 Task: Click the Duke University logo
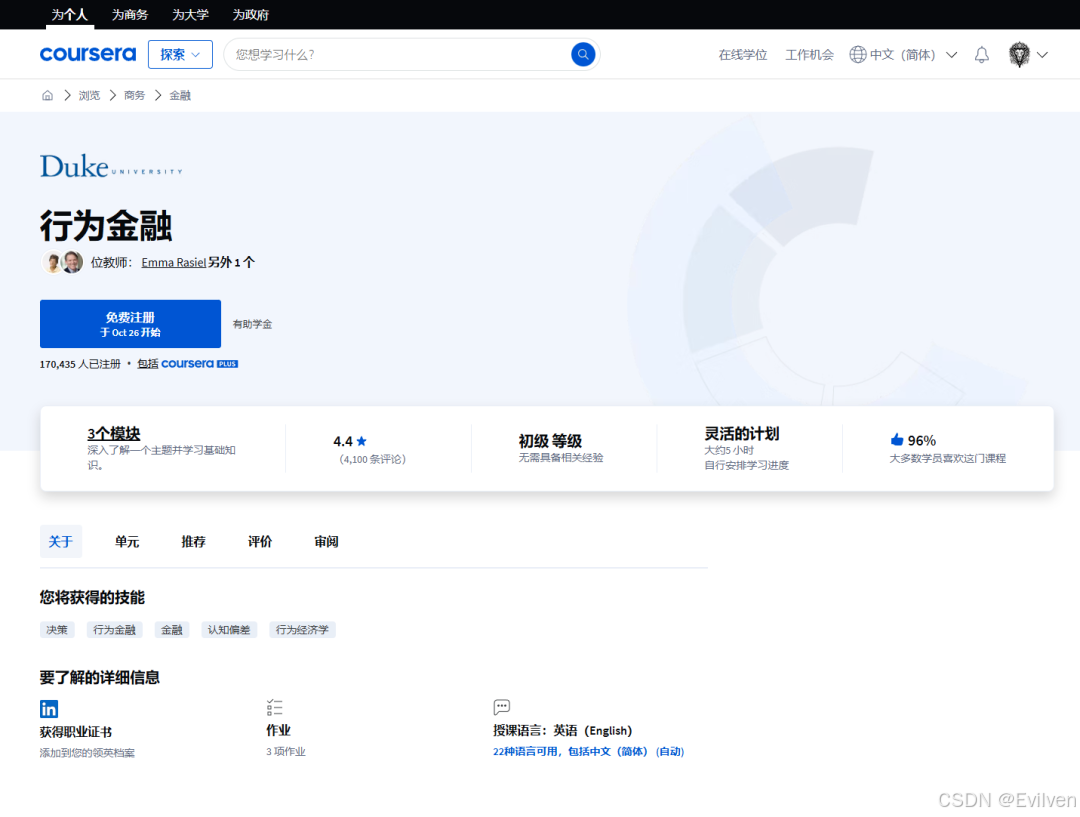pyautogui.click(x=111, y=166)
